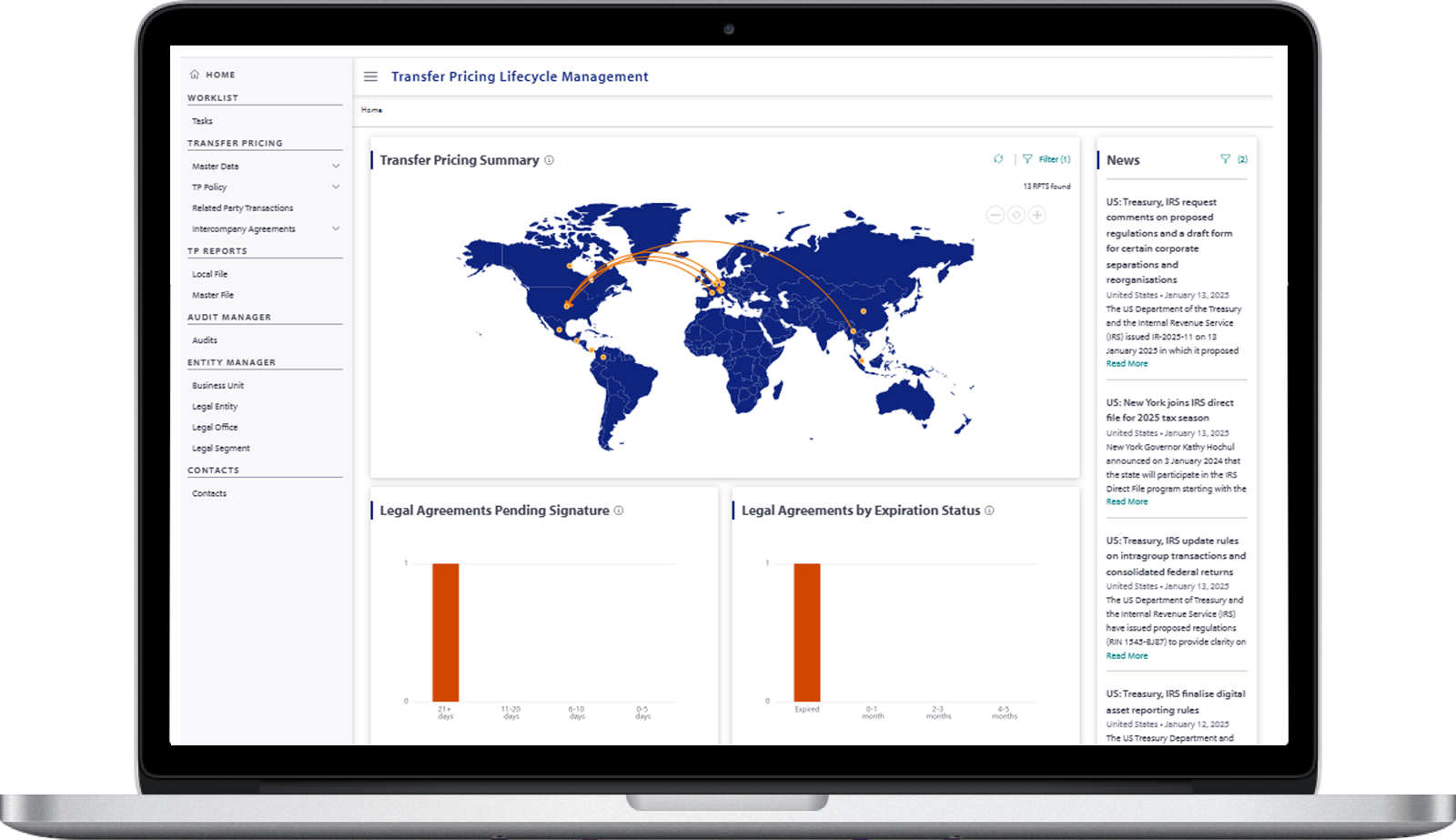
Task: Read more about IRS proposed regulations
Action: 1127,364
